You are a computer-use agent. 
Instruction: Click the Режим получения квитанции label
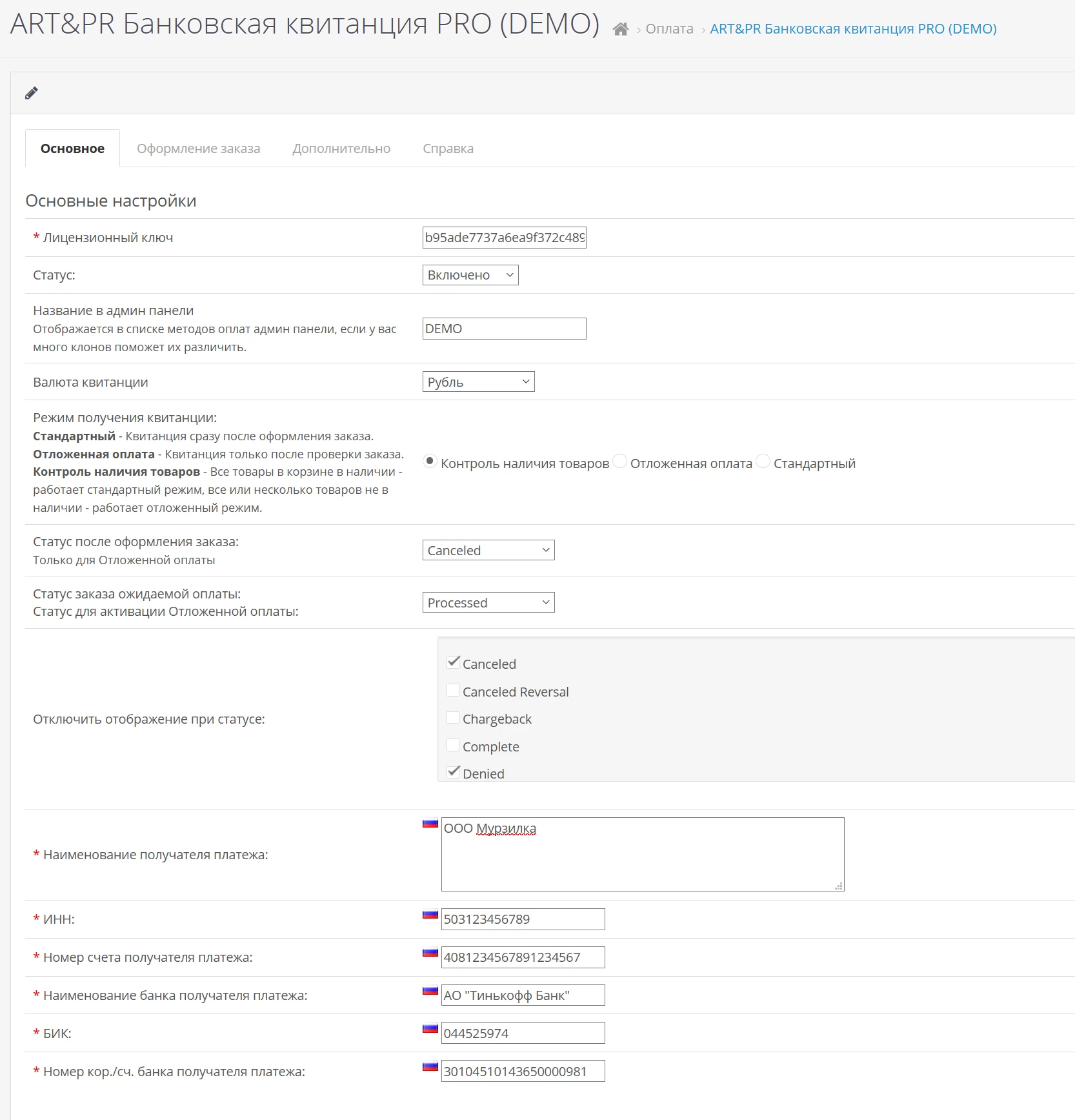coord(125,418)
